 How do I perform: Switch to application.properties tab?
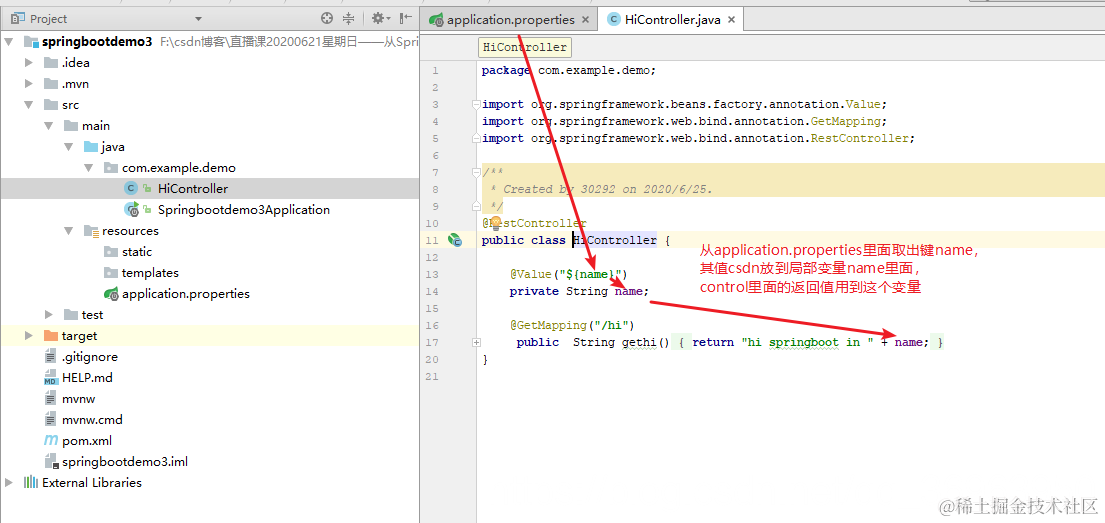pyautogui.click(x=511, y=20)
